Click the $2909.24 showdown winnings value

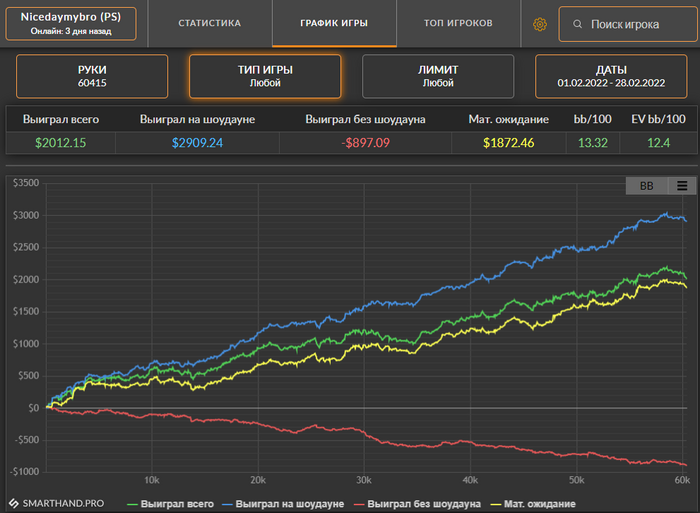pyautogui.click(x=197, y=143)
